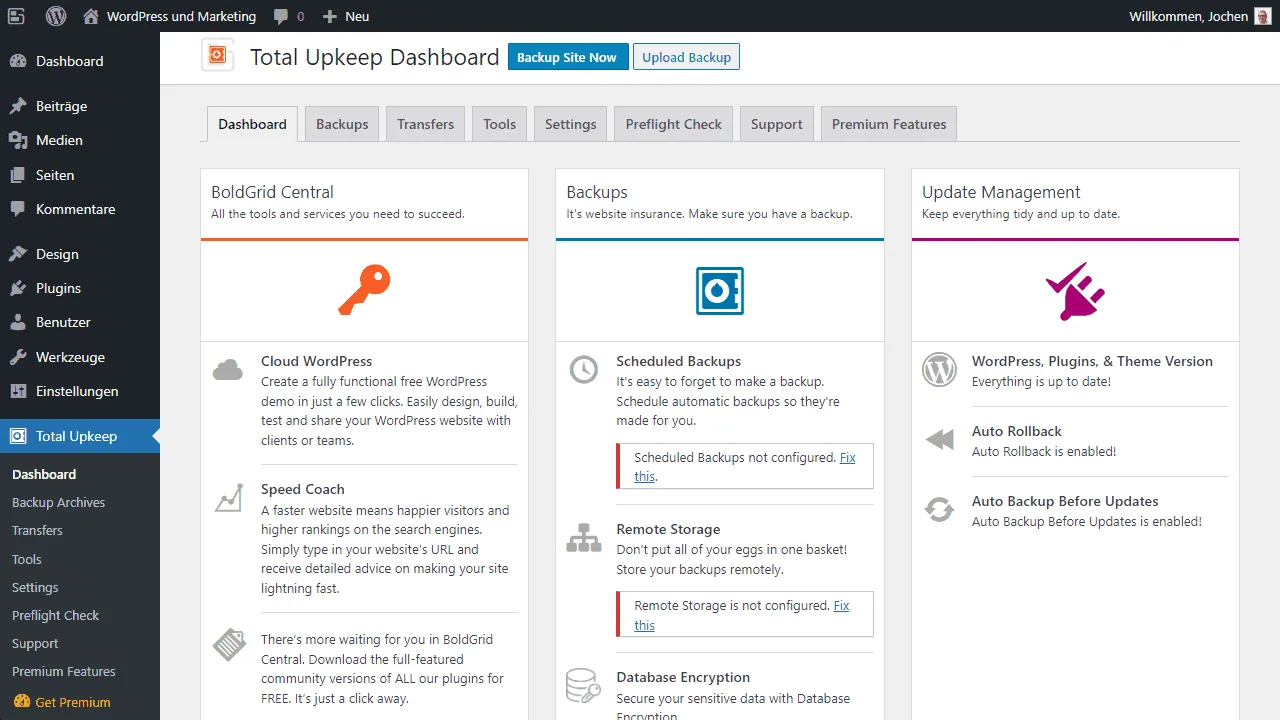Click the Seiten pages icon
1280x720 pixels.
[x=18, y=175]
